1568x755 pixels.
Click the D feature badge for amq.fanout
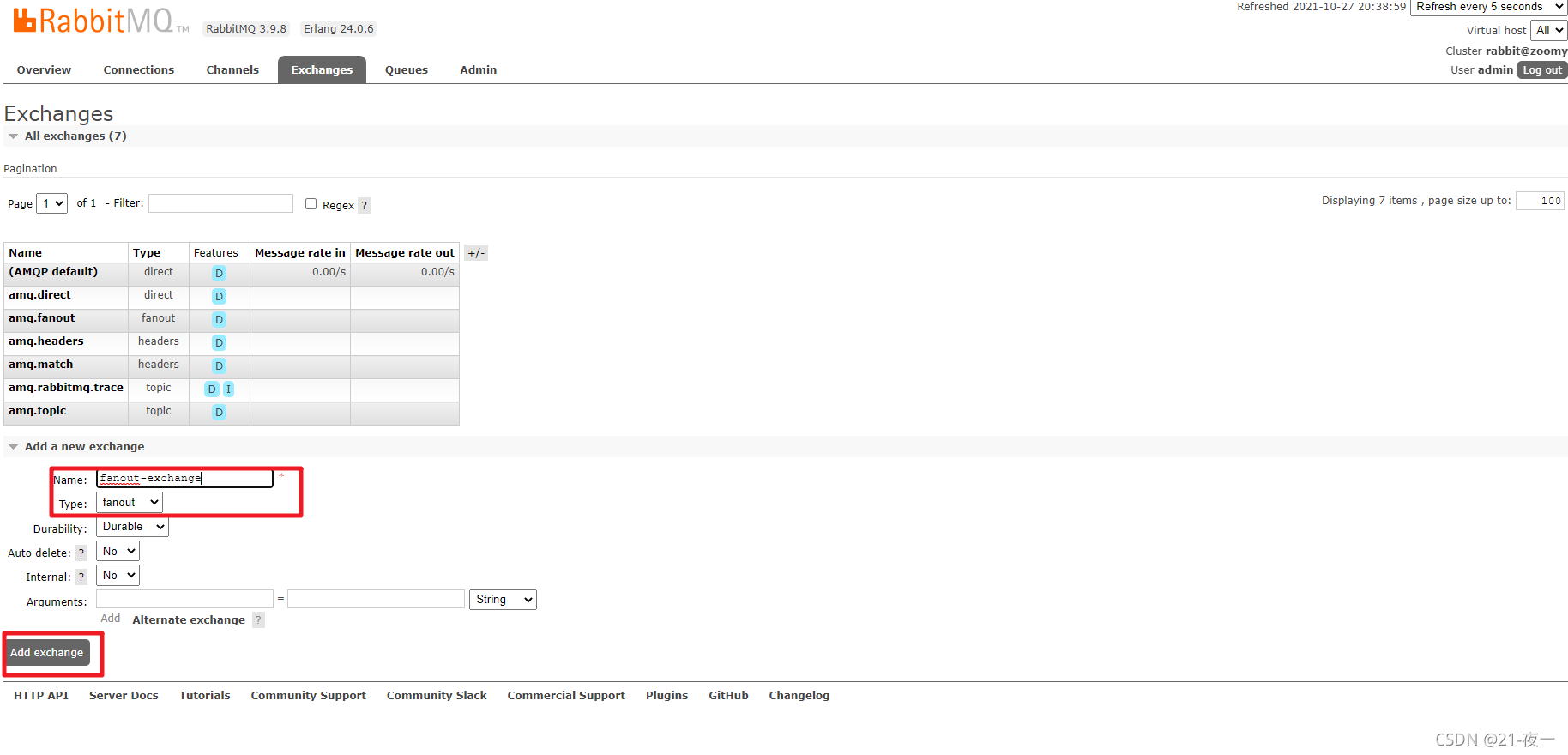click(220, 320)
